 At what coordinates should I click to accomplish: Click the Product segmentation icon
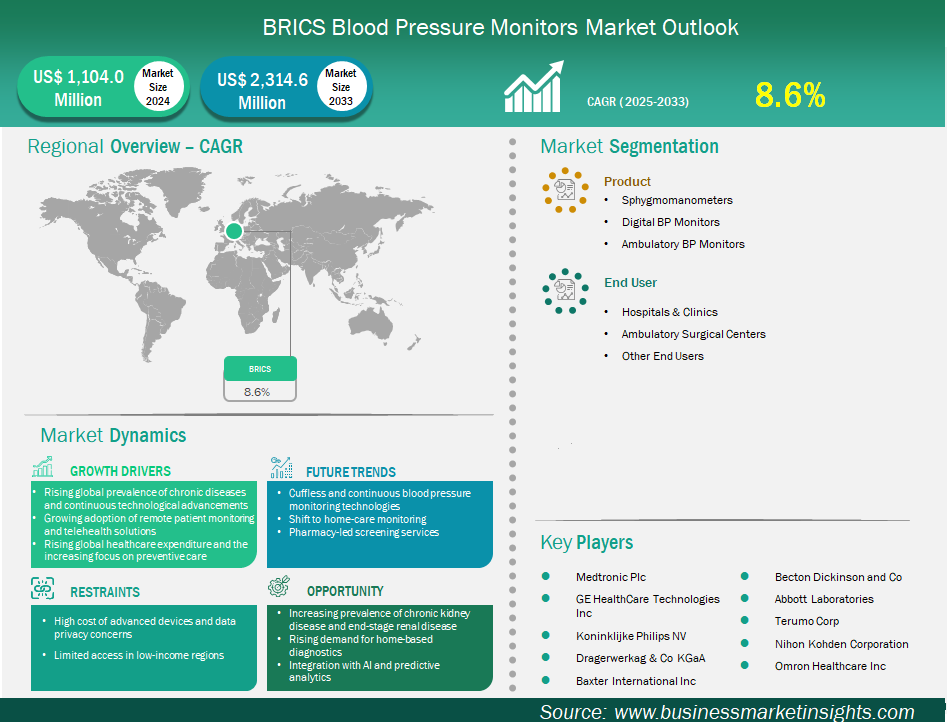click(x=566, y=190)
